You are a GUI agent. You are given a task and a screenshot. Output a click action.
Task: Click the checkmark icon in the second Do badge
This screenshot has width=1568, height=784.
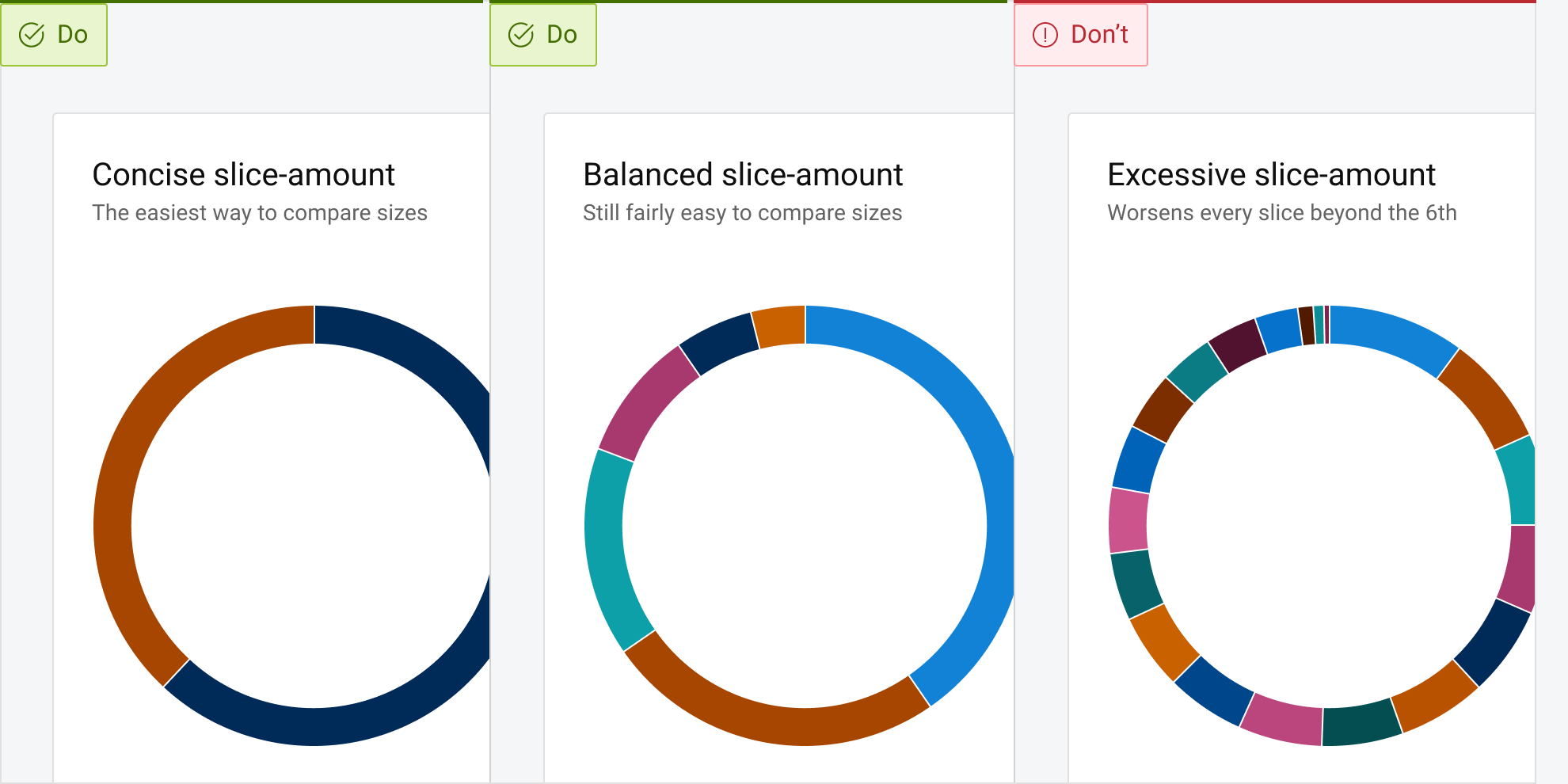[520, 34]
